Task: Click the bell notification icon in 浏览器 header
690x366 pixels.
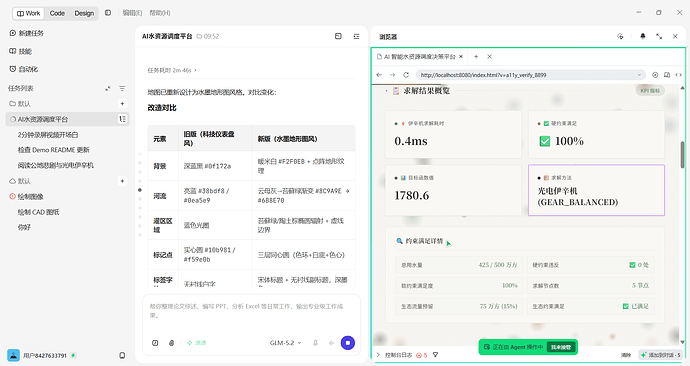Action: click(x=643, y=37)
